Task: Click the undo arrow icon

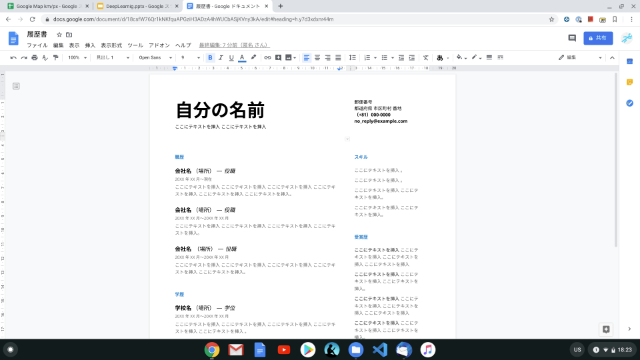Action: tap(13, 58)
